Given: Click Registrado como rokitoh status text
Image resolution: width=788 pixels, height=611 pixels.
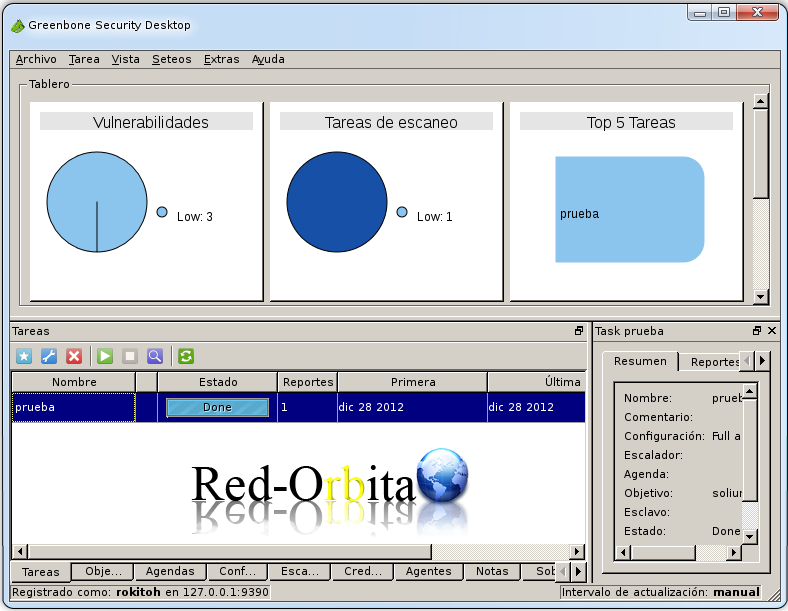Looking at the screenshot, I should pyautogui.click(x=140, y=592).
